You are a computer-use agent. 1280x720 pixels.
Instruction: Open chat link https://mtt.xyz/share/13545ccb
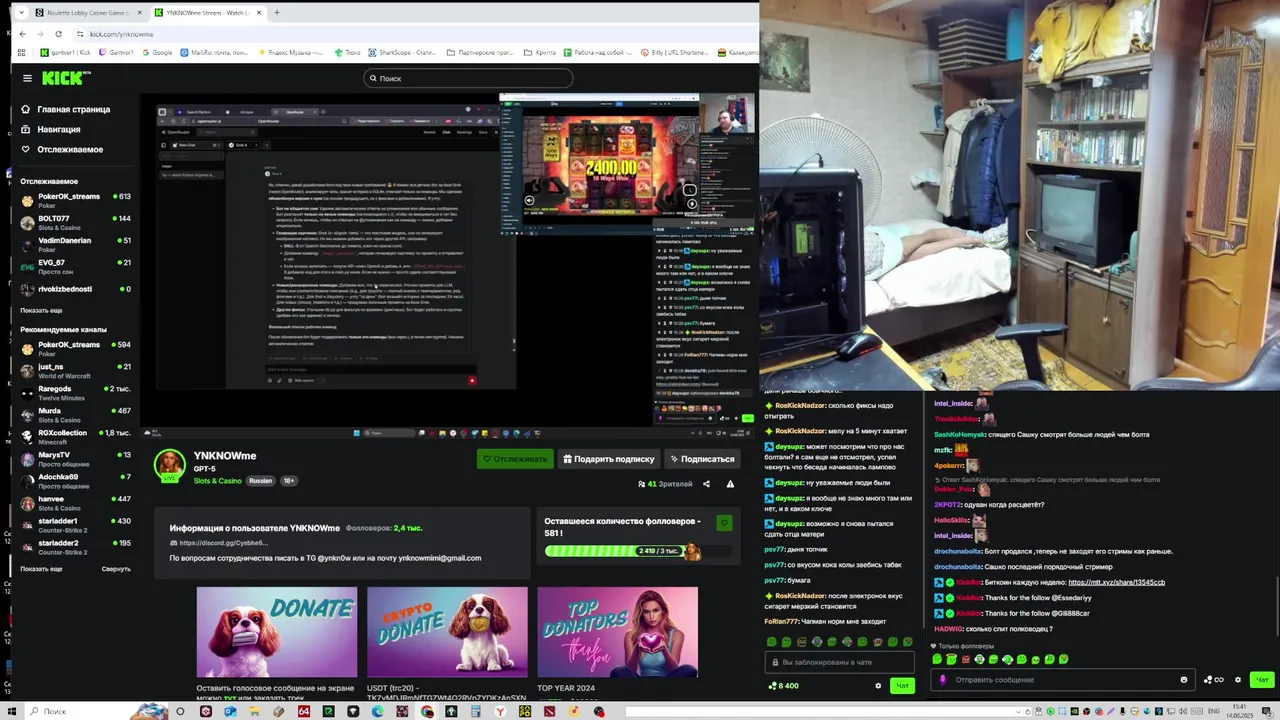tap(1116, 582)
